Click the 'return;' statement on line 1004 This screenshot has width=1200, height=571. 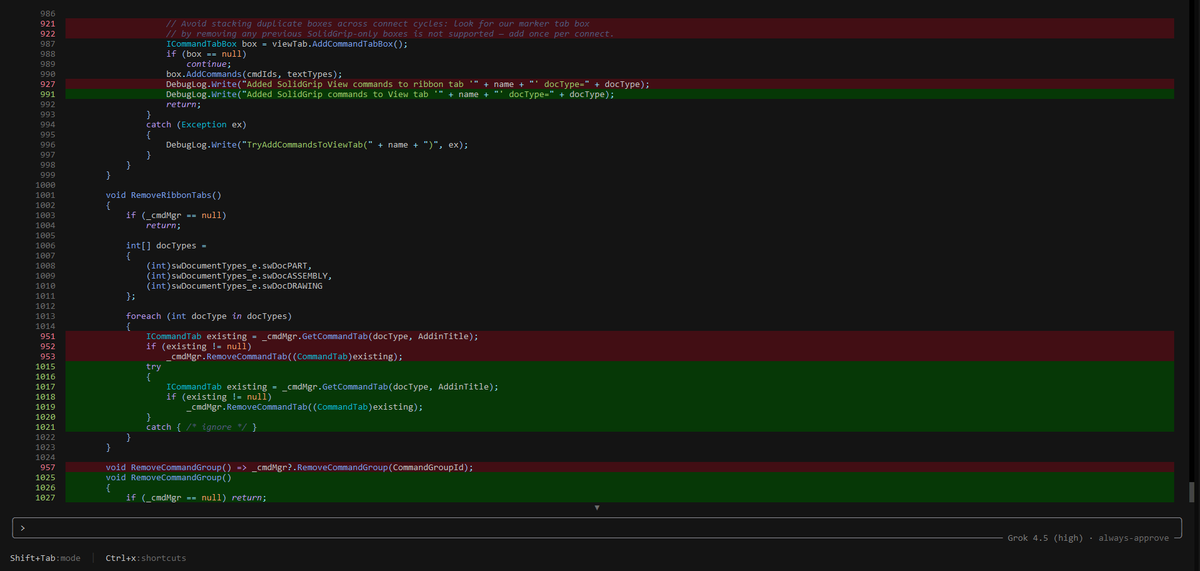click(x=163, y=225)
